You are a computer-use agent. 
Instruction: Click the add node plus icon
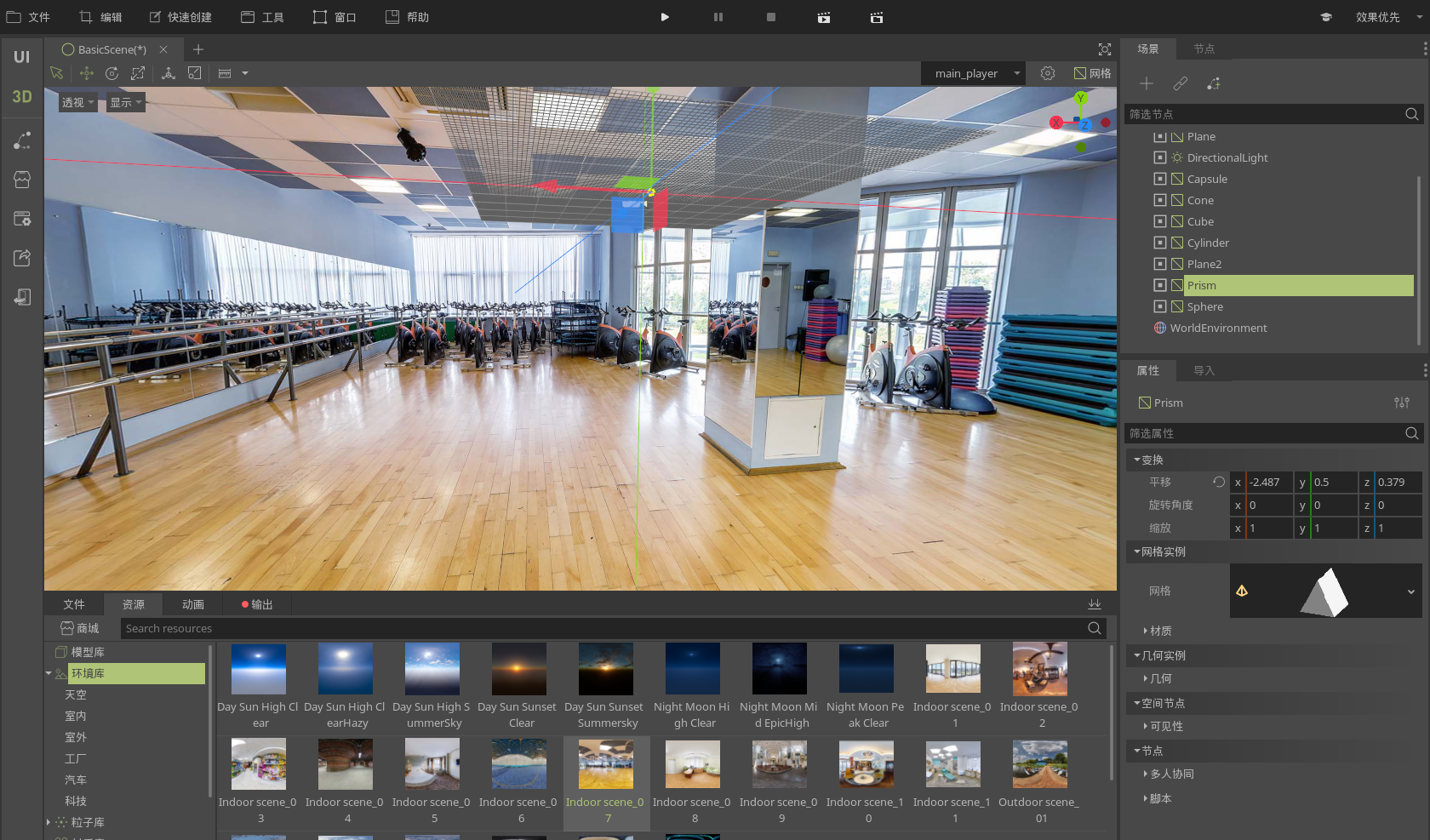[1147, 83]
